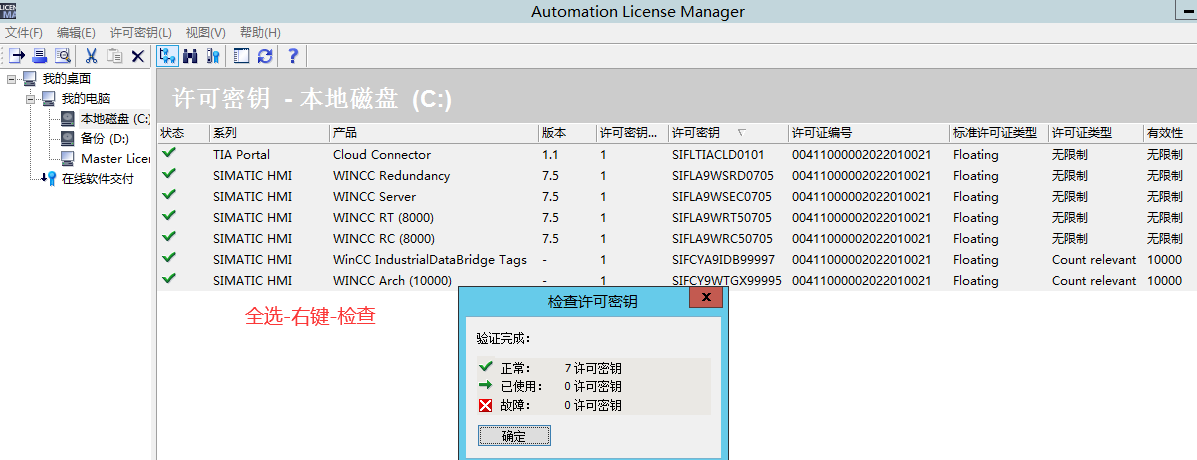Sort by the 许可密钥 column sort arrow
Viewport: 1197px width, 460px height.
point(741,133)
